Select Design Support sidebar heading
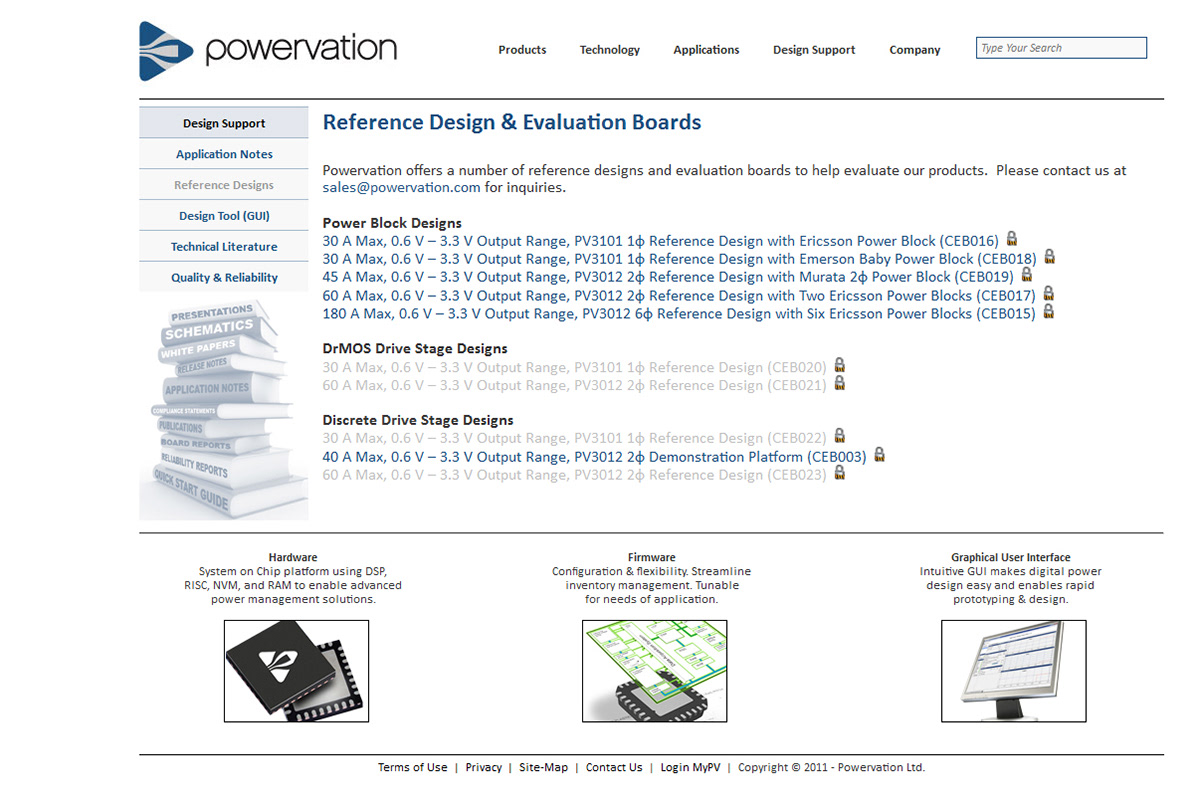 [224, 123]
